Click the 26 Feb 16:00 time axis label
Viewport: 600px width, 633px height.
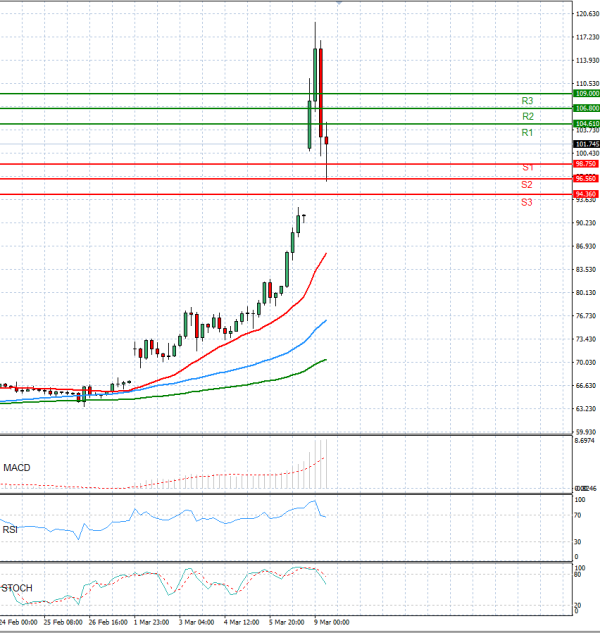click(x=106, y=621)
